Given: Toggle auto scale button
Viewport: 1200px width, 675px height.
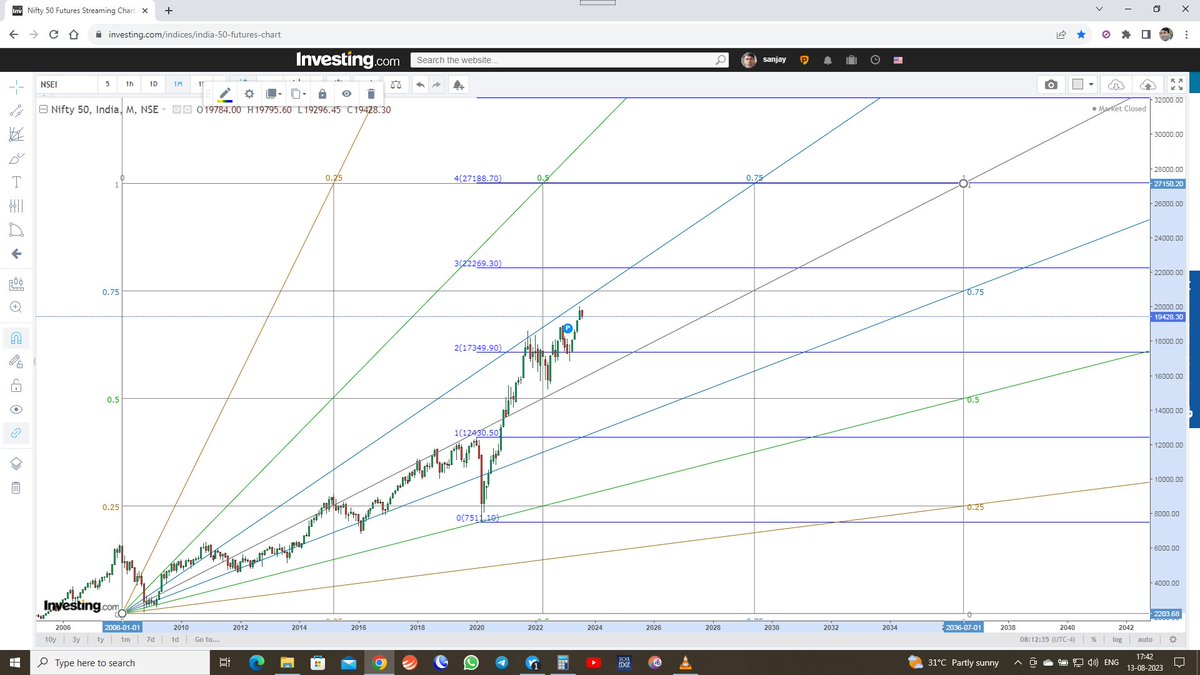Looking at the screenshot, I should pos(1145,638).
